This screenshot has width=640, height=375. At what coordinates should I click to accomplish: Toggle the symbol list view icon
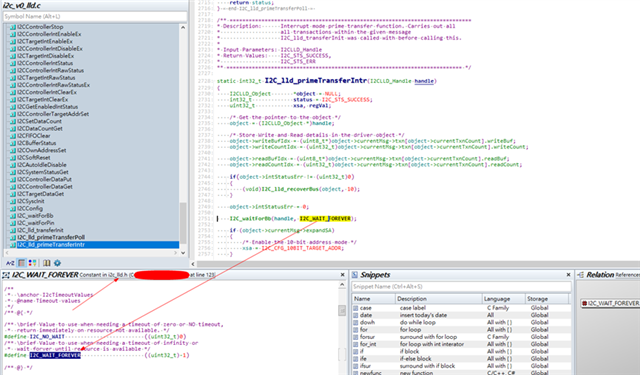point(22,263)
